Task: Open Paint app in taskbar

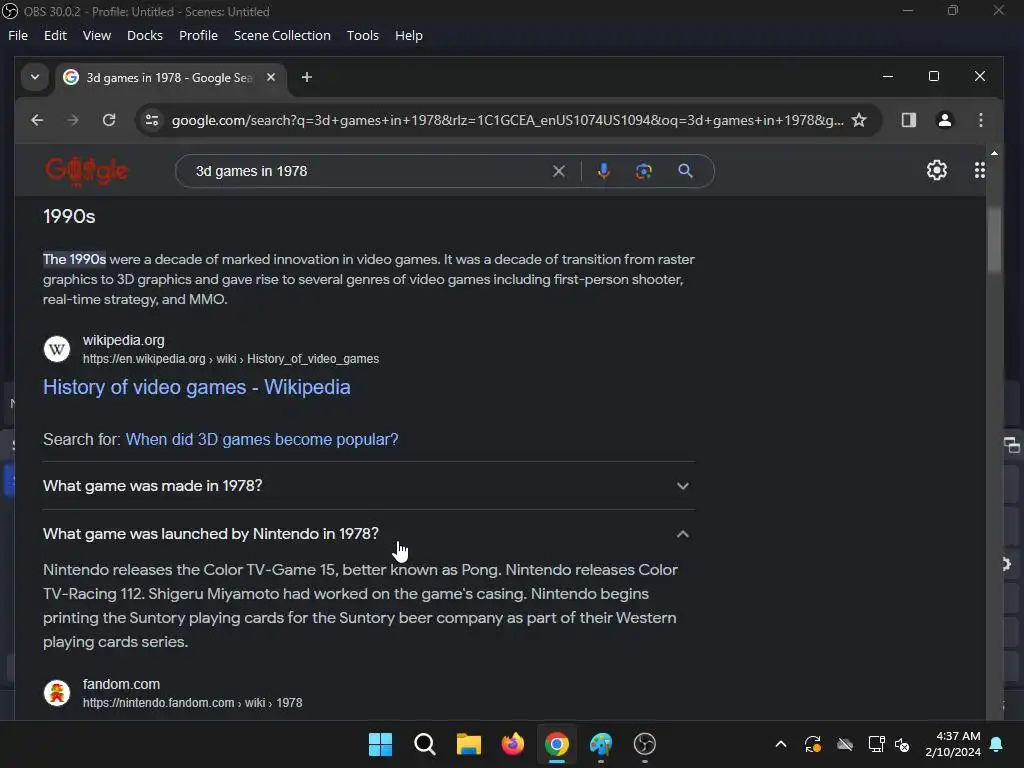Action: tap(601, 744)
